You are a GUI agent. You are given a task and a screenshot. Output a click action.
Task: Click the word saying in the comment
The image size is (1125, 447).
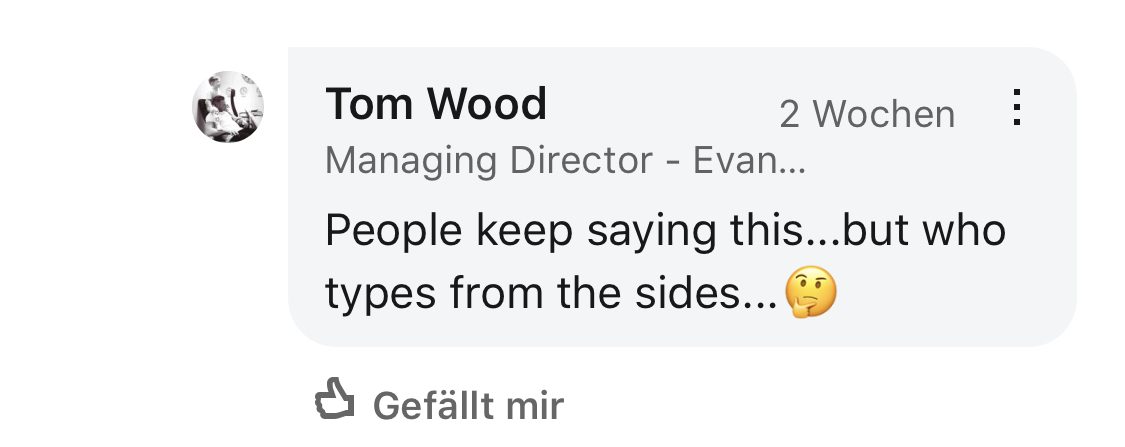(x=639, y=232)
